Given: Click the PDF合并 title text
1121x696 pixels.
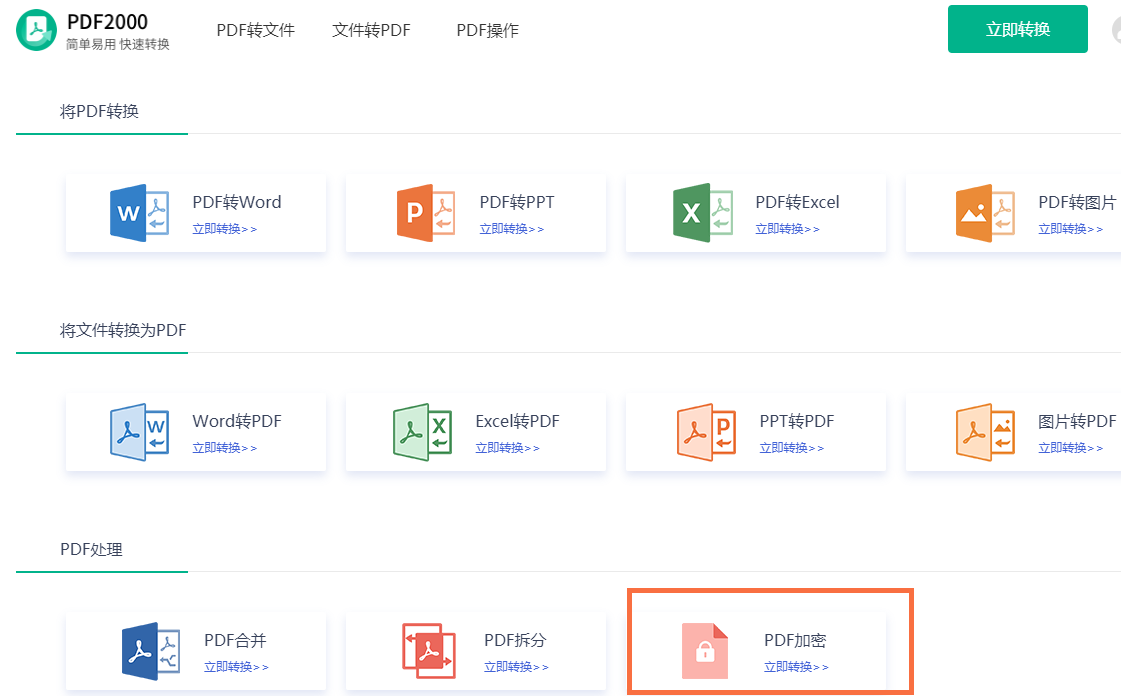Looking at the screenshot, I should 235,640.
